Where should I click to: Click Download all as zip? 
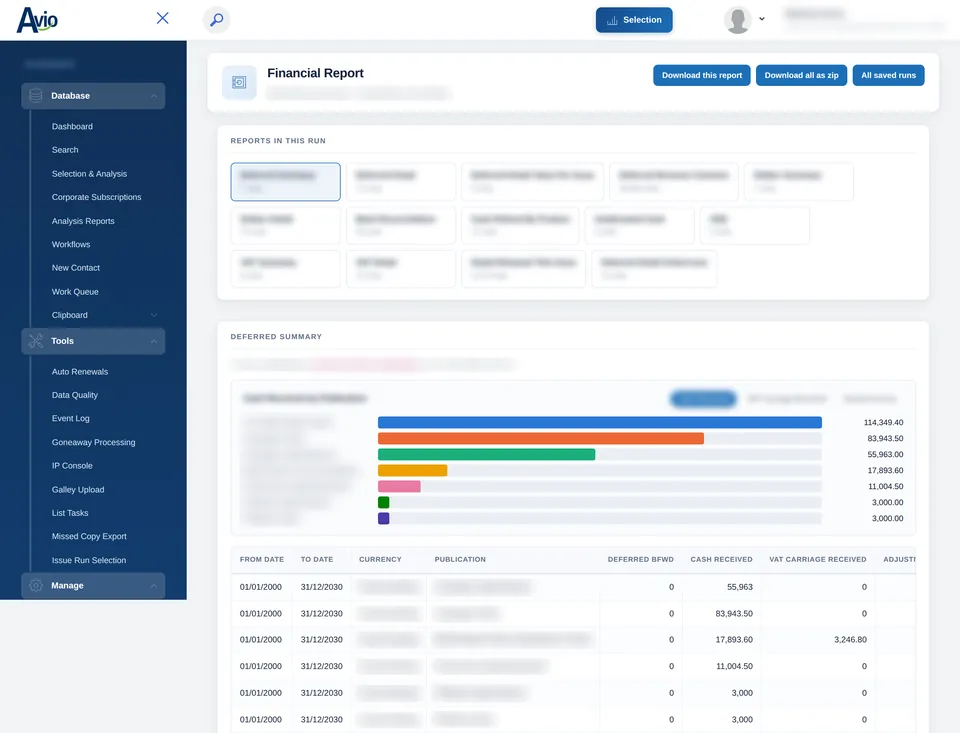point(801,75)
